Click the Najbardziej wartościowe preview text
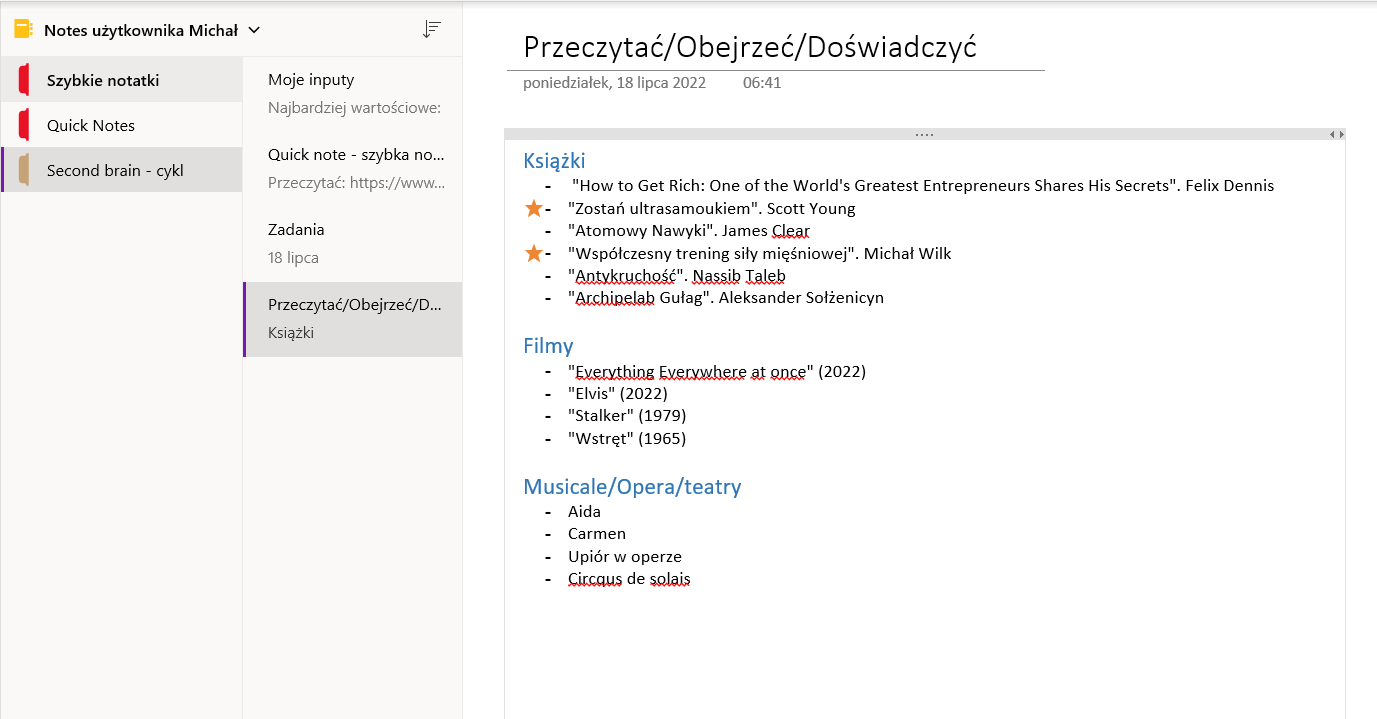1377x719 pixels. (354, 107)
